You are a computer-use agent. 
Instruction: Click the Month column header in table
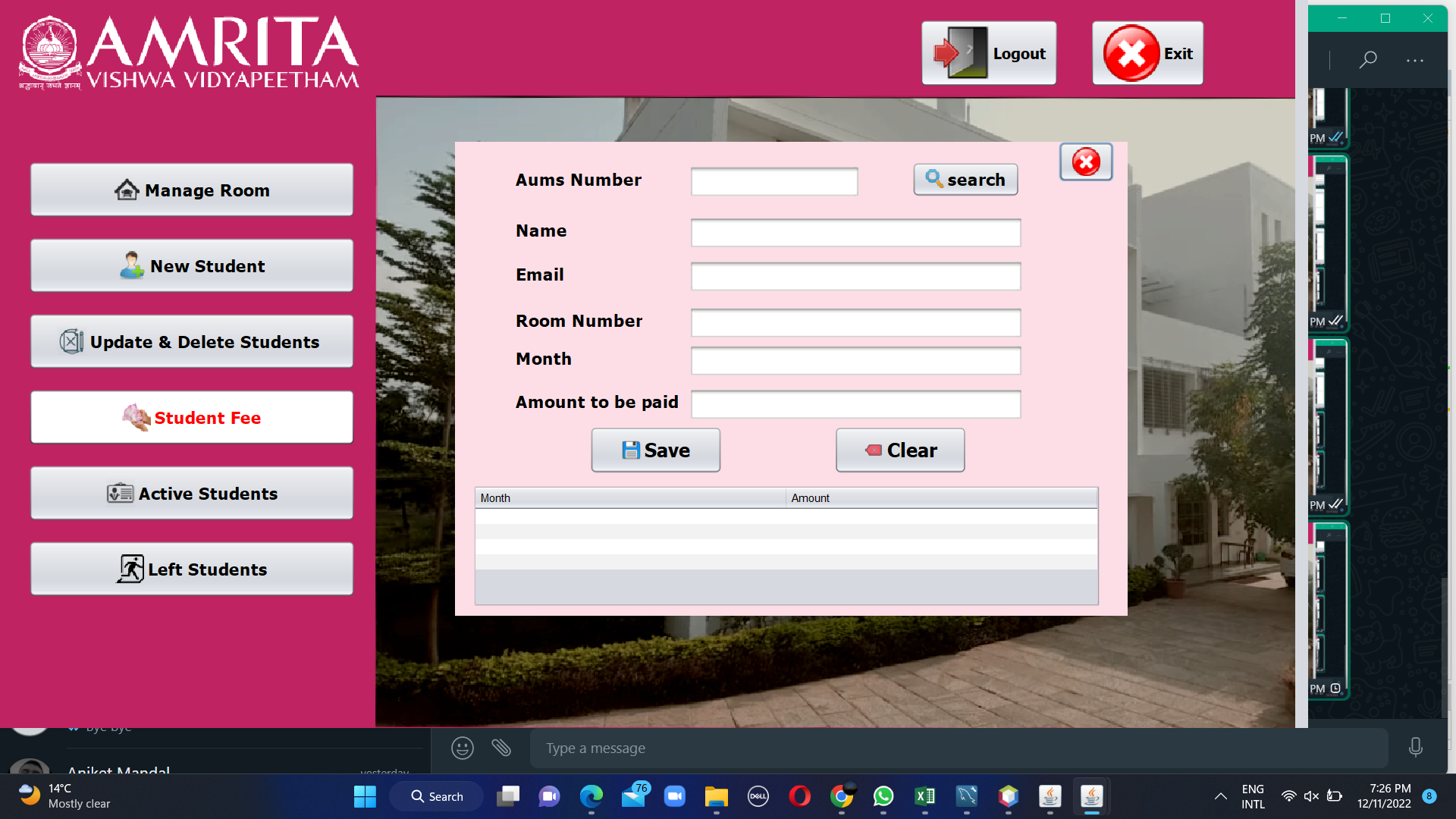629,498
